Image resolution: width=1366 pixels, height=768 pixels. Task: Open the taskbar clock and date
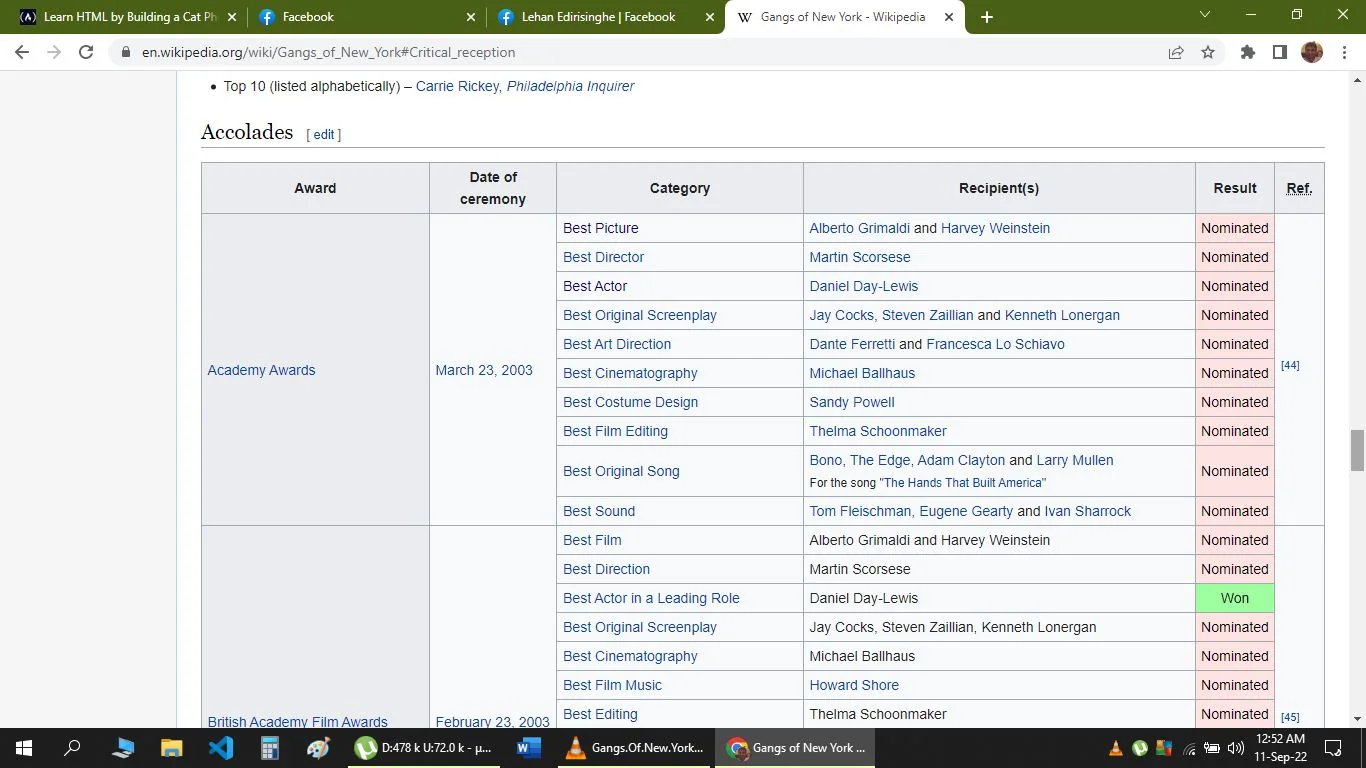click(x=1280, y=748)
